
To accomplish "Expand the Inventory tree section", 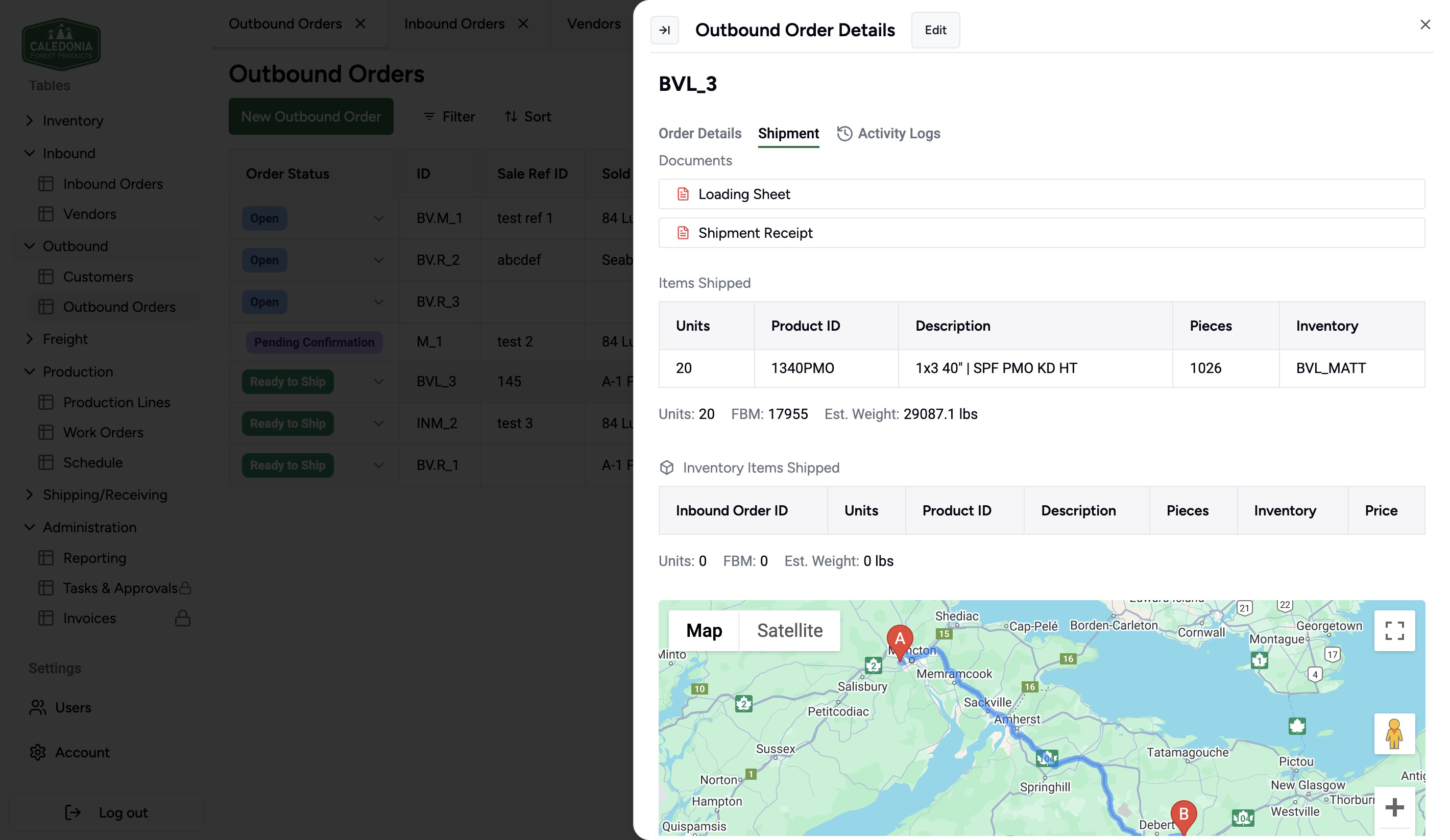I will pos(29,120).
